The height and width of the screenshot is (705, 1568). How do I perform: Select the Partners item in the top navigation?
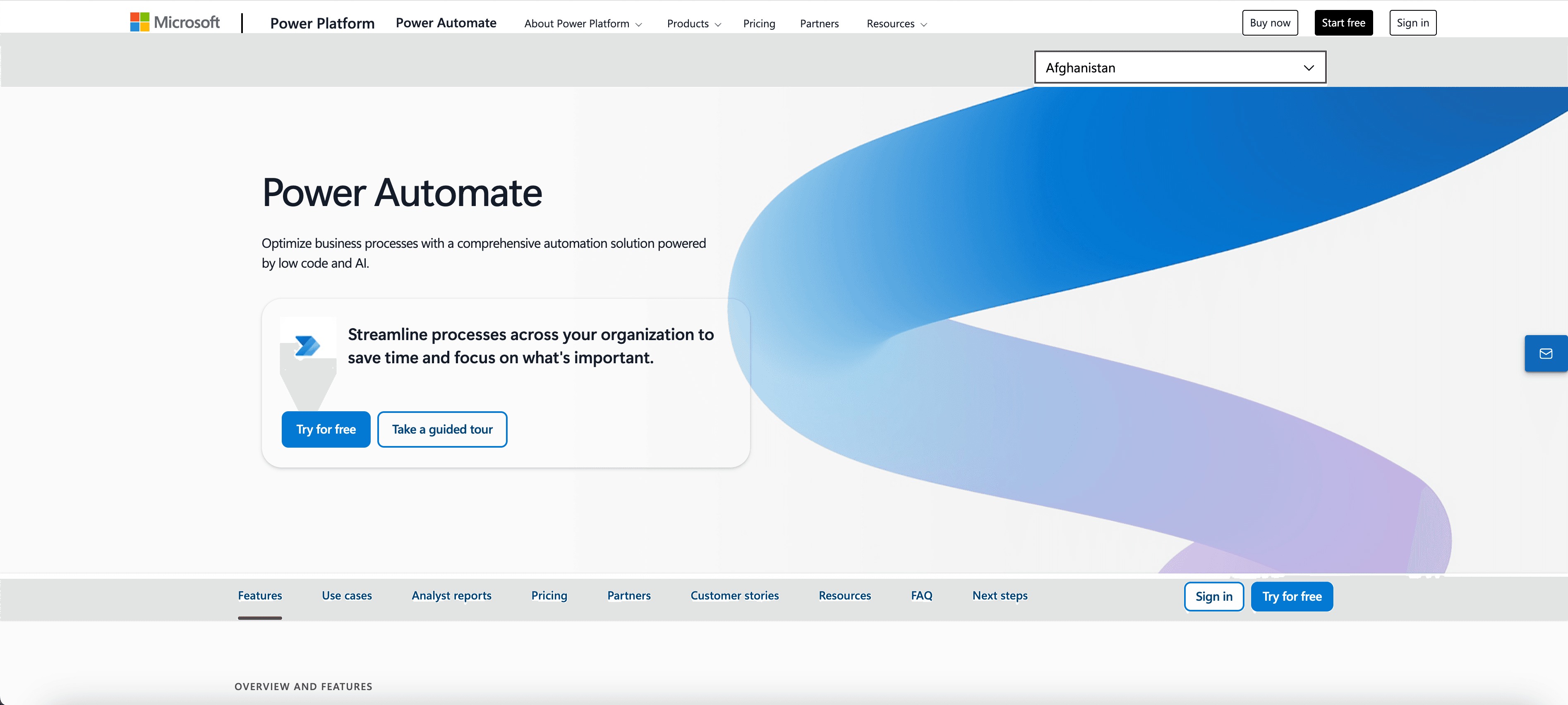(819, 23)
